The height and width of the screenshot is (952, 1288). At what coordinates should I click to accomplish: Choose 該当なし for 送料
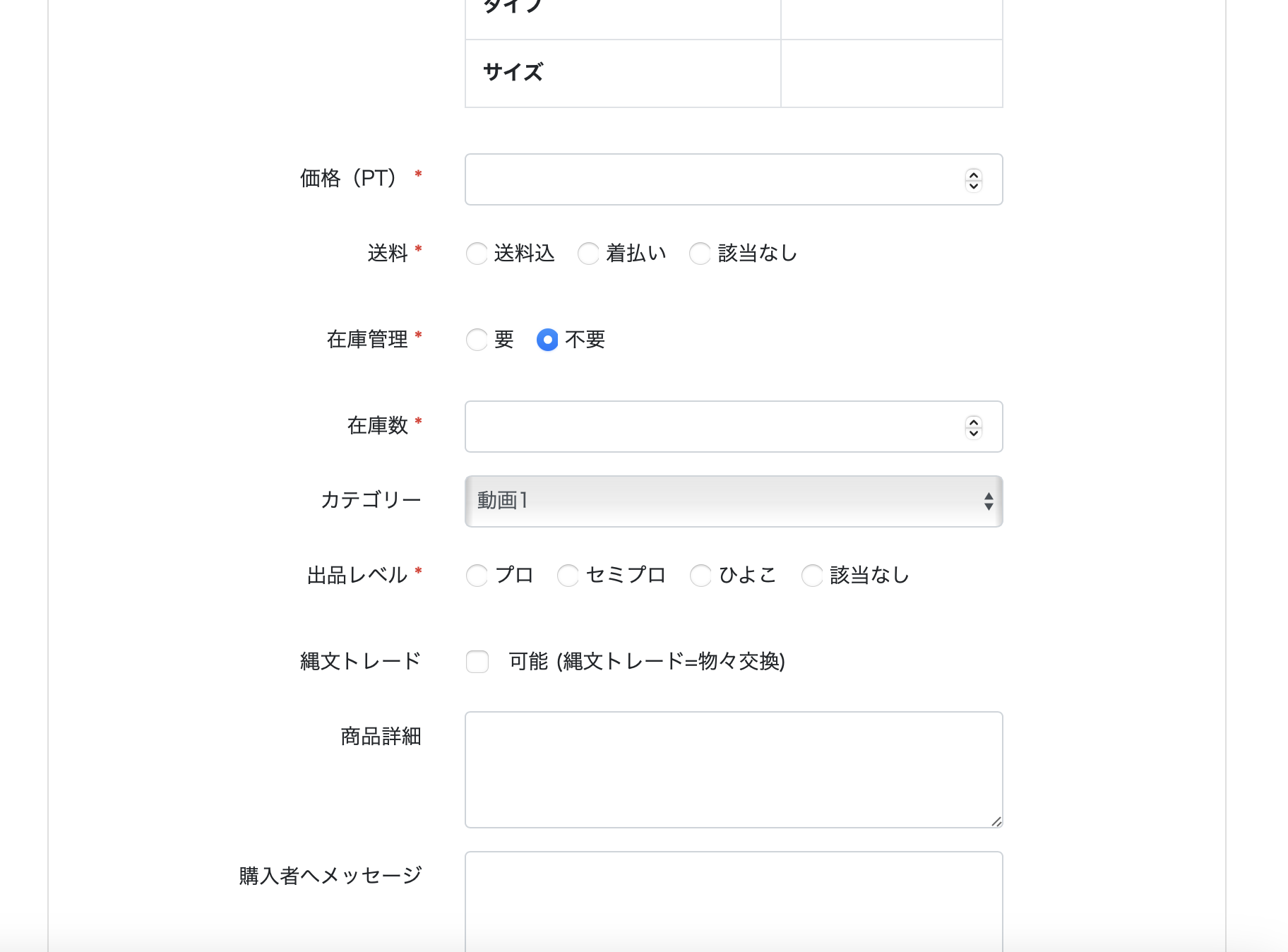[x=700, y=254]
